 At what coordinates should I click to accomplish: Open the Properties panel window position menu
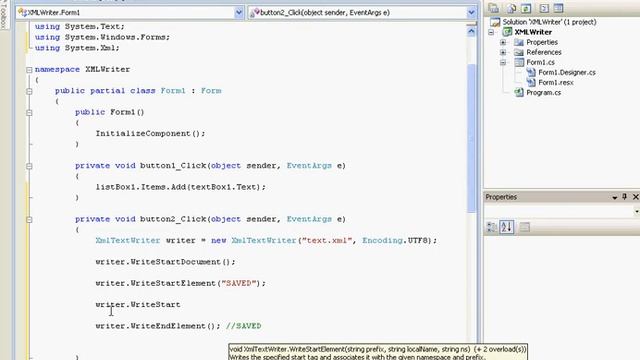[615, 198]
